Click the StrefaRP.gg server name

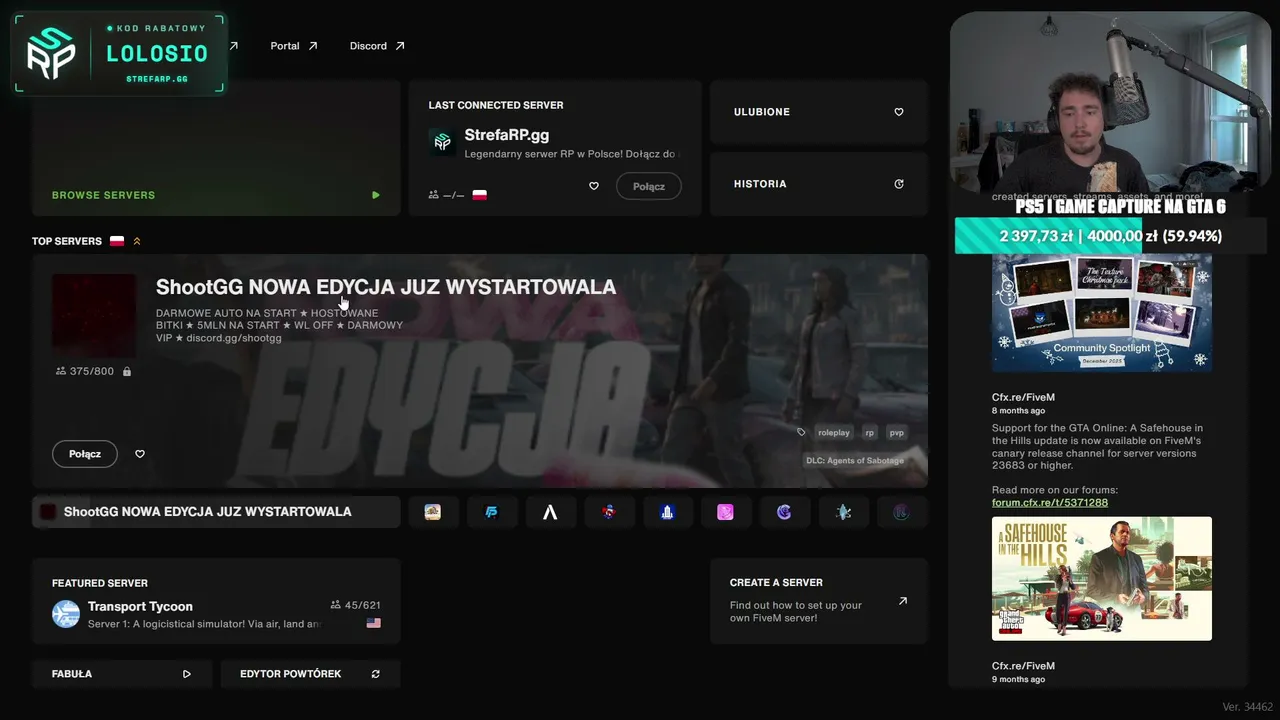[507, 135]
